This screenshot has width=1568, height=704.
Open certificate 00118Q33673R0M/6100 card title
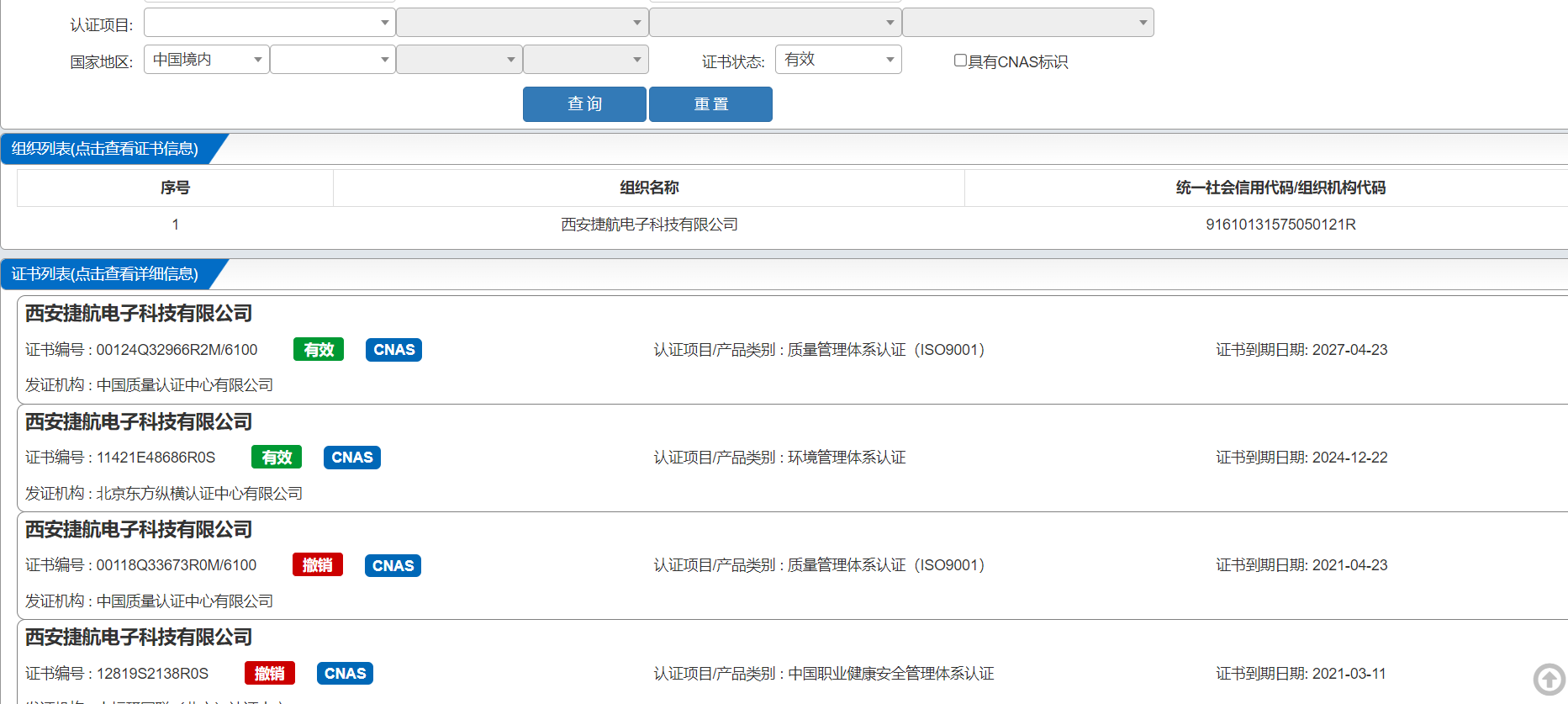139,530
